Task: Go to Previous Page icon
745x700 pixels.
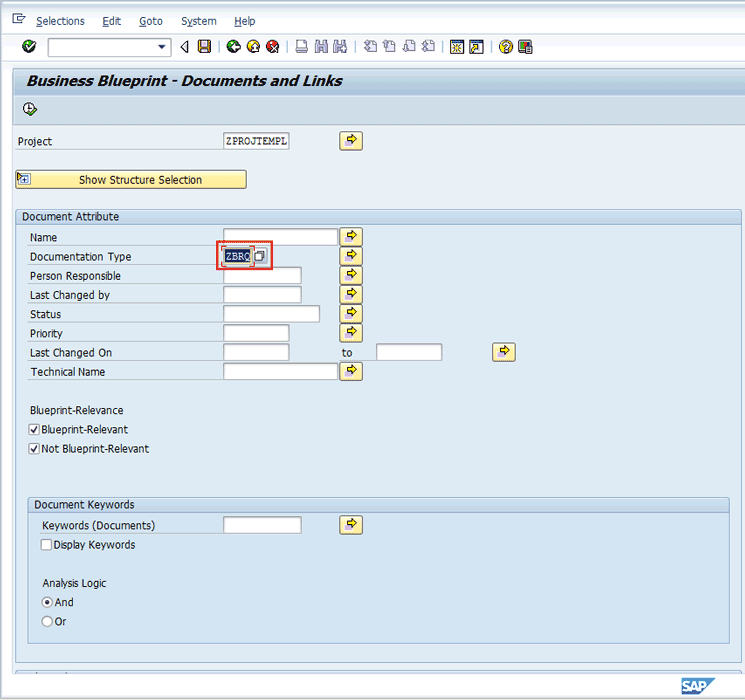Action: pos(390,47)
